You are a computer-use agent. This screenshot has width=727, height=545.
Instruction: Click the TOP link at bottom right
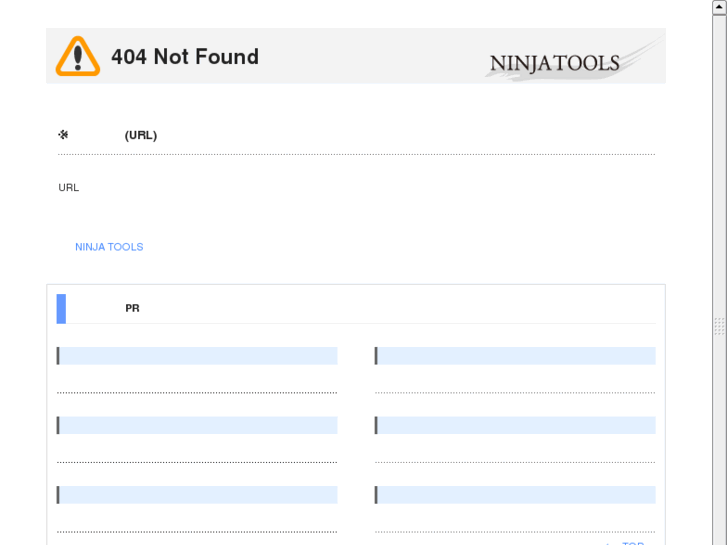[x=633, y=543]
